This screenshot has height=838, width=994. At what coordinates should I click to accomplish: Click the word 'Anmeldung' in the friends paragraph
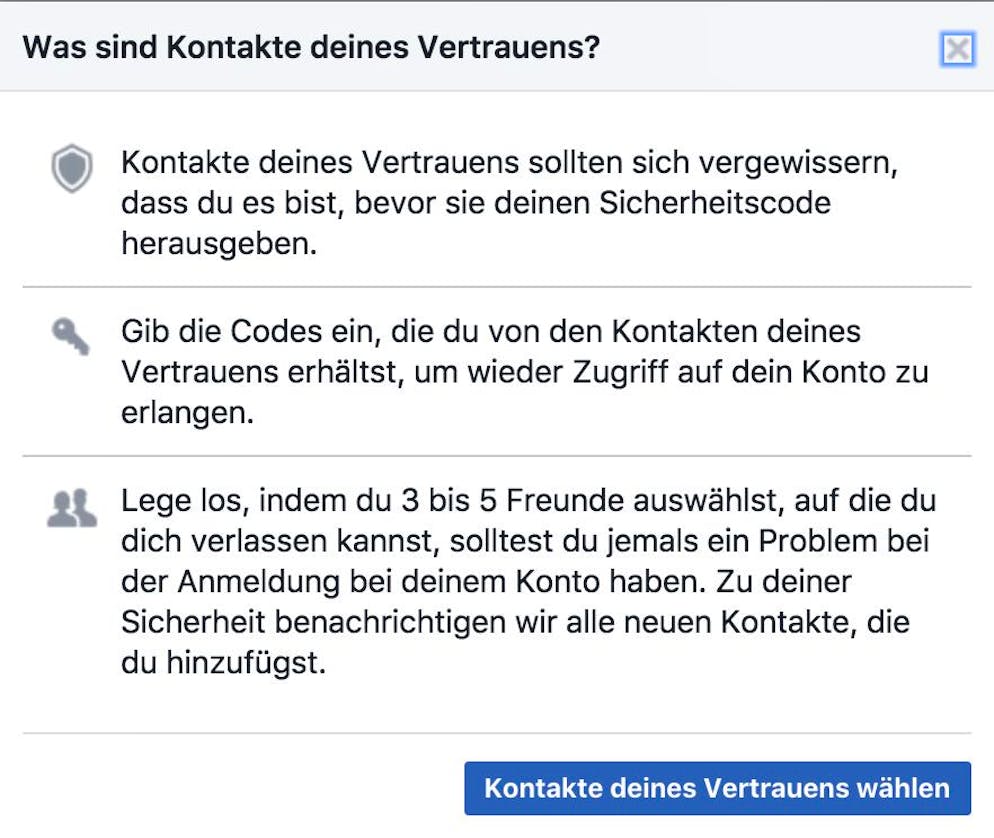[x=259, y=582]
